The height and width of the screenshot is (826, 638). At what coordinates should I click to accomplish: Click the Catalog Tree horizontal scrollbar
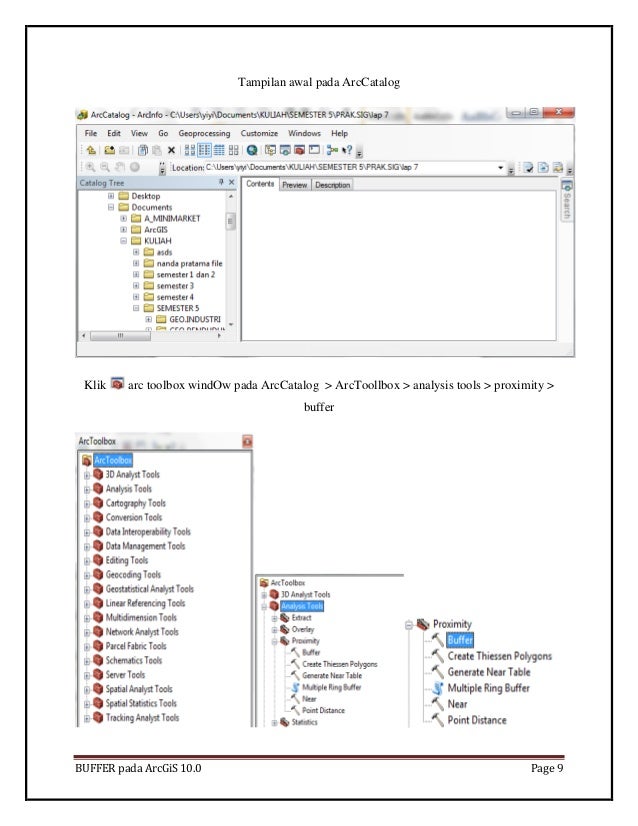(151, 336)
